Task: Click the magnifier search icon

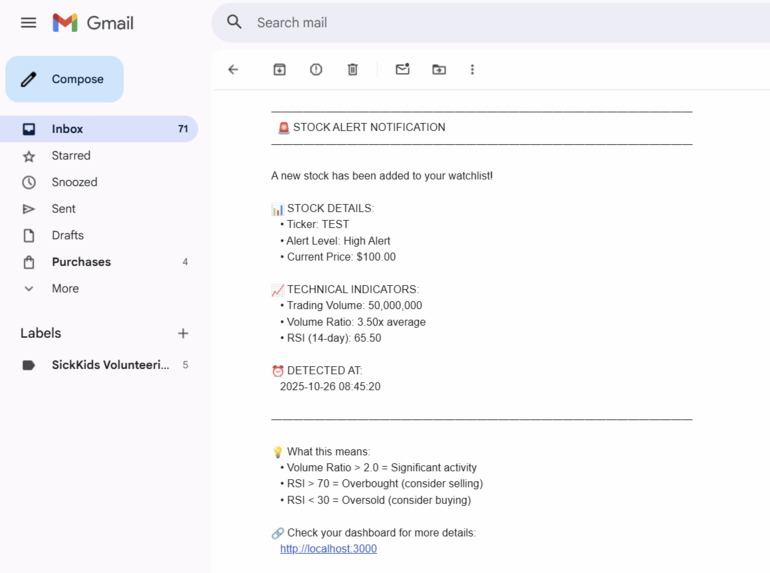Action: [234, 22]
